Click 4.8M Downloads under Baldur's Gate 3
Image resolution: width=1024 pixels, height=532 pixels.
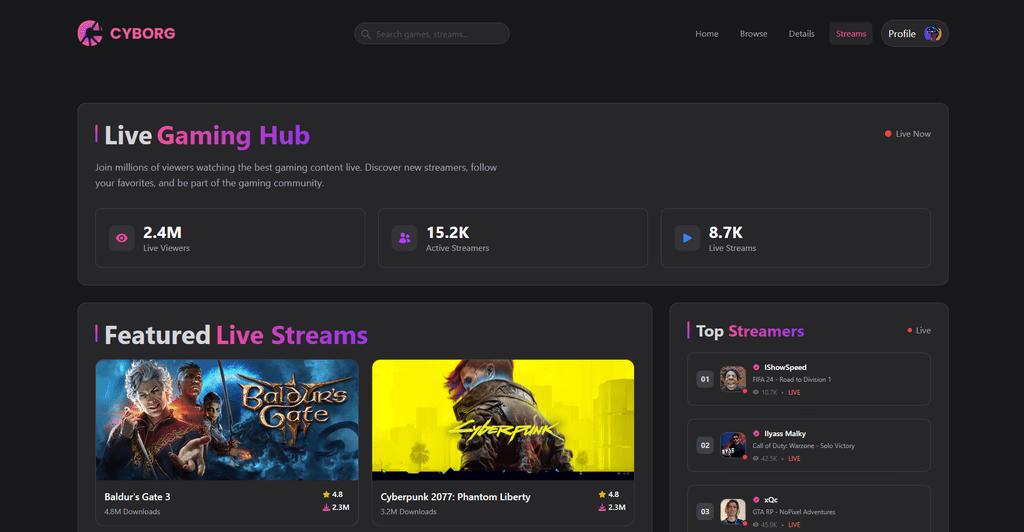(x=132, y=512)
